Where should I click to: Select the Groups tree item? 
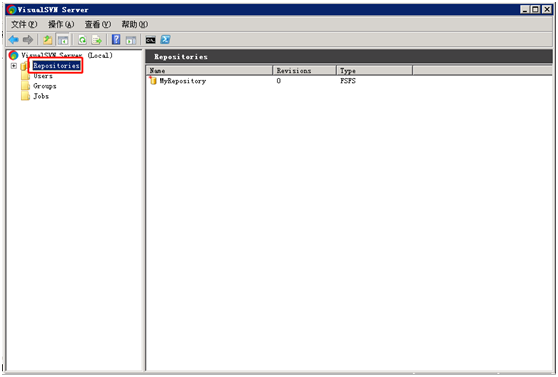pyautogui.click(x=44, y=86)
